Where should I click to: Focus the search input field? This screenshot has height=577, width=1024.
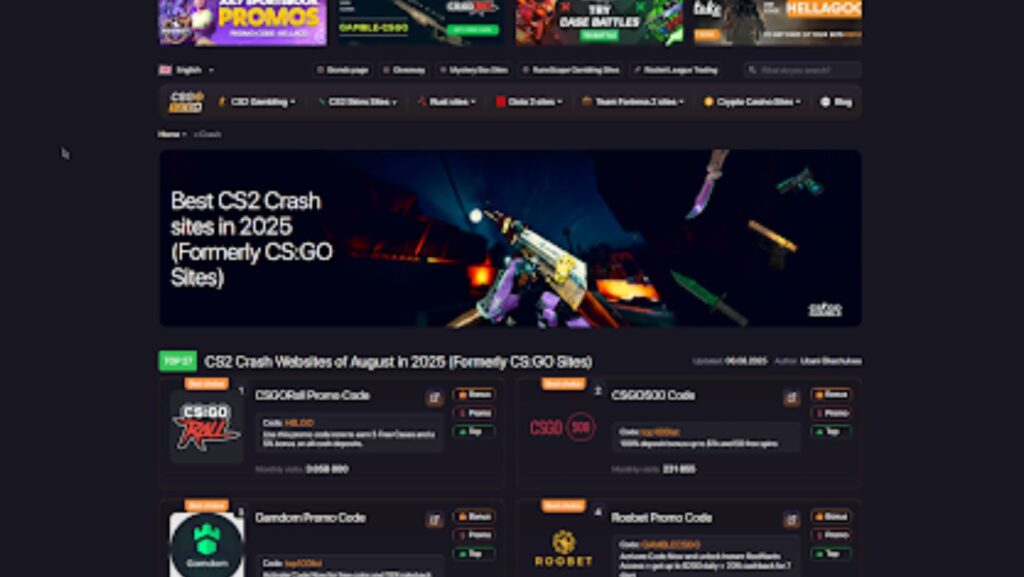pyautogui.click(x=803, y=70)
